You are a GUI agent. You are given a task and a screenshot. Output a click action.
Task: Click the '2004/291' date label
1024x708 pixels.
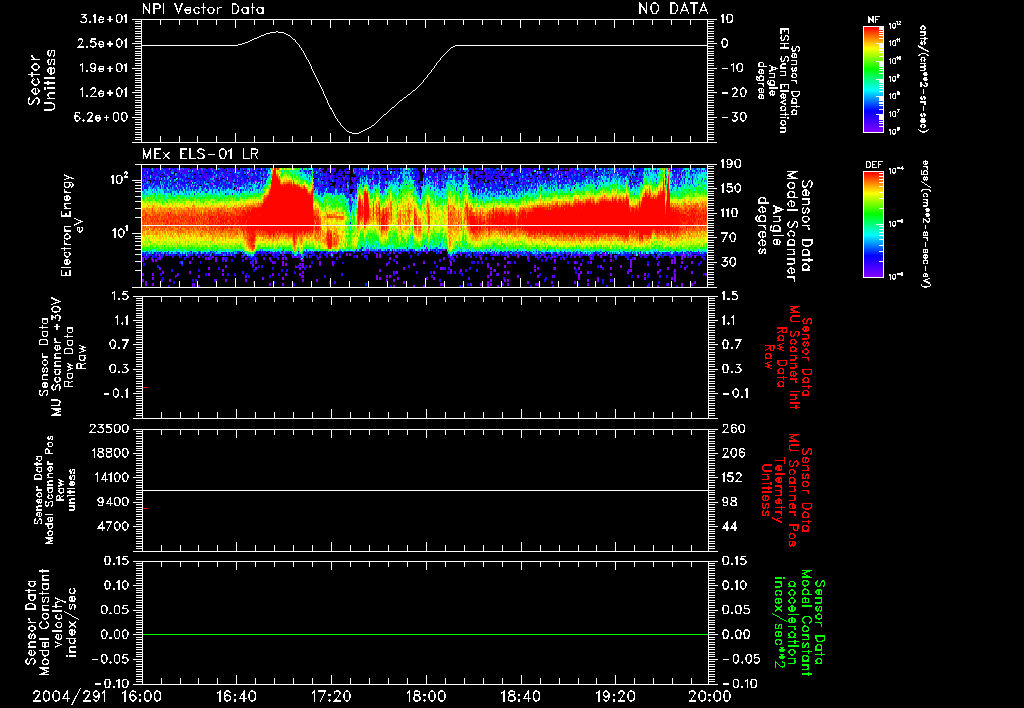(x=70, y=696)
